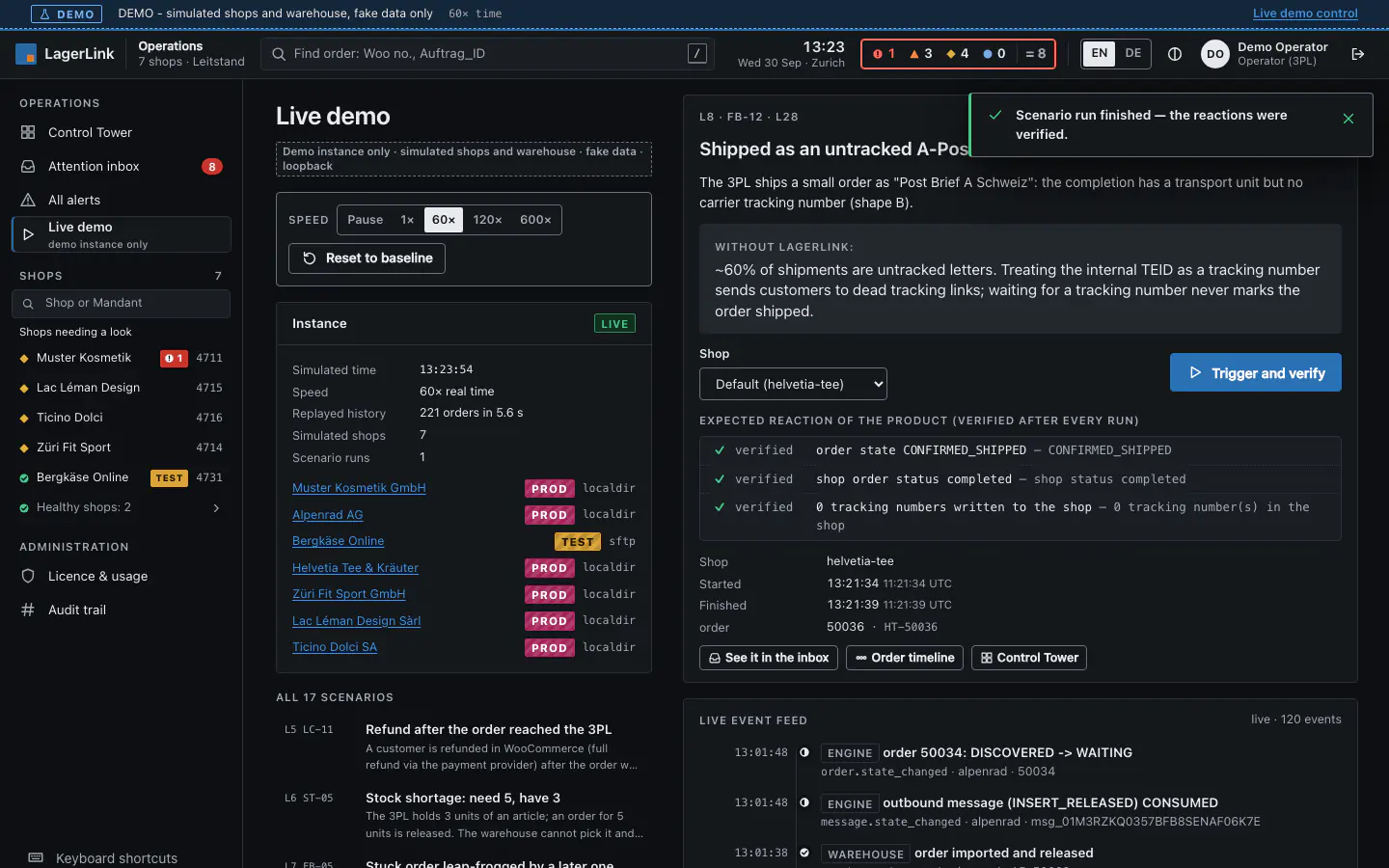The image size is (1389, 868).
Task: Switch language to EN
Action: tap(1099, 54)
